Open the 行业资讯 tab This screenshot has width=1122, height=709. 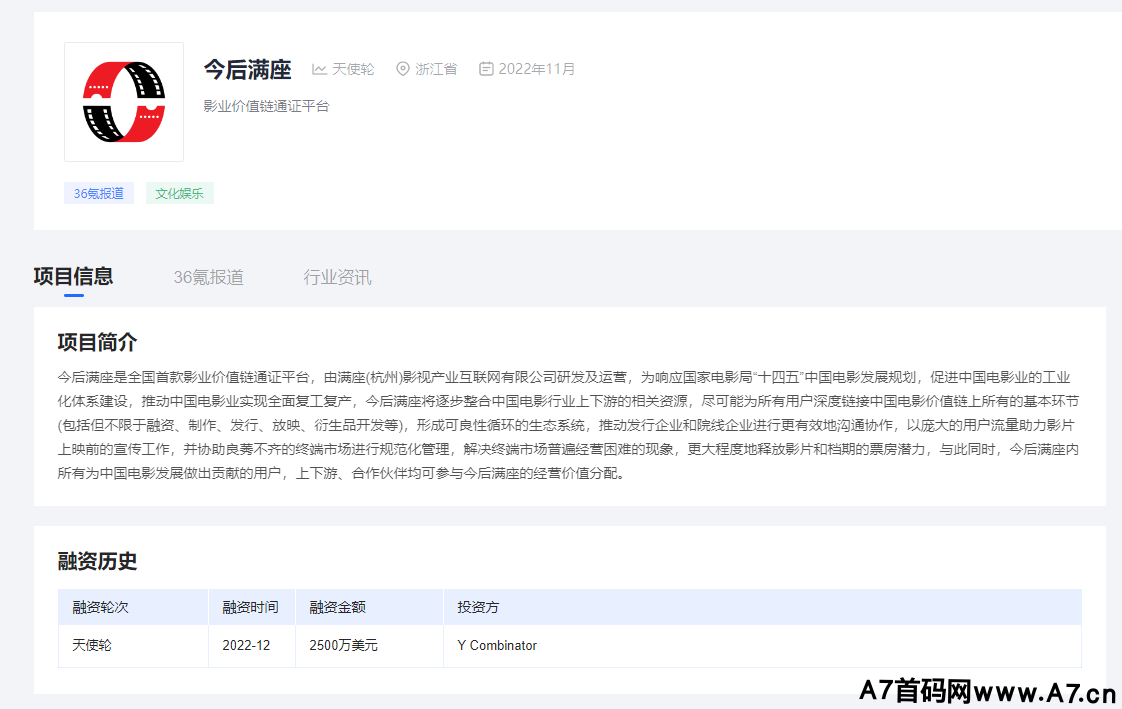(x=337, y=278)
